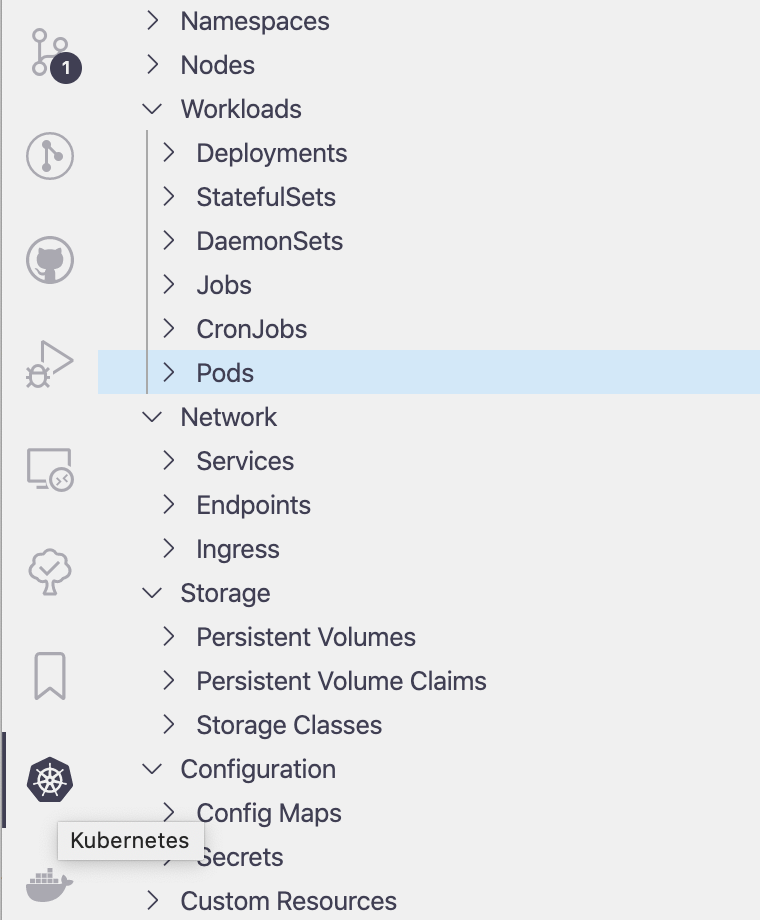Image resolution: width=760 pixels, height=920 pixels.
Task: Expand the Namespaces tree node
Action: point(151,20)
